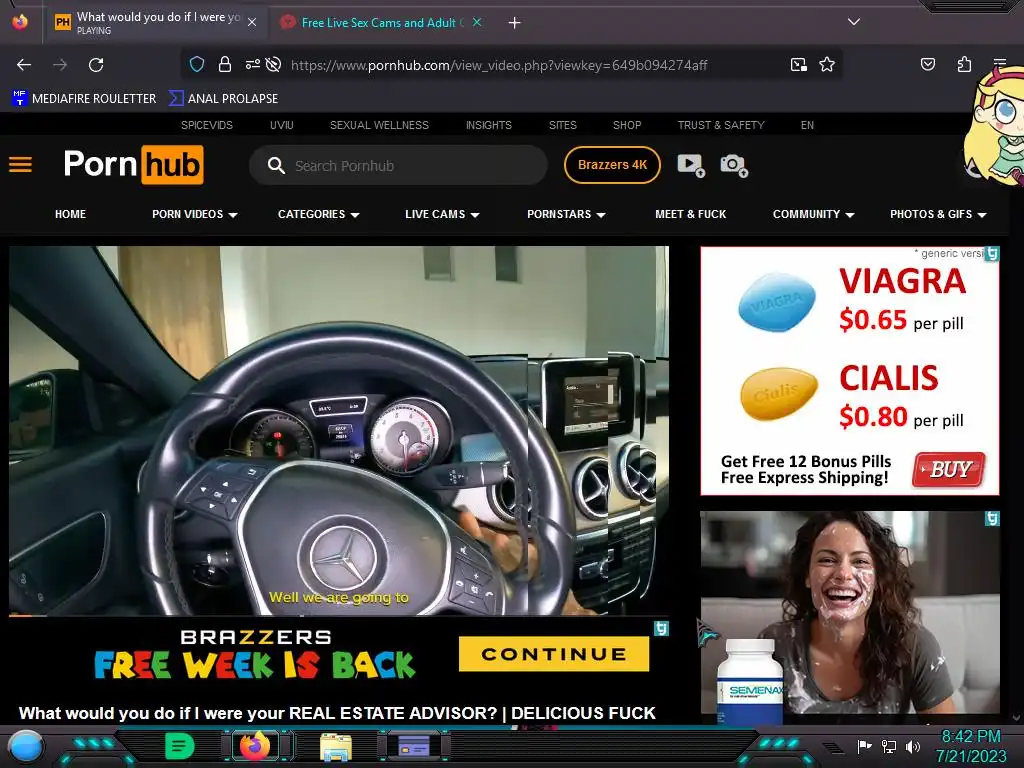Open the network tray icon
The image size is (1024, 768).
[889, 746]
